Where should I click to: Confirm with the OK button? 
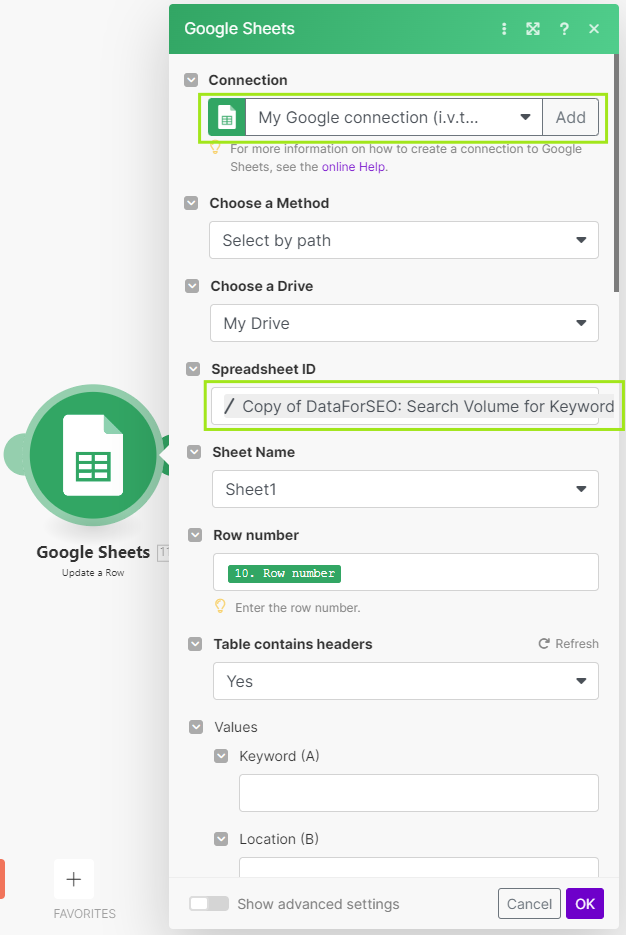point(585,904)
